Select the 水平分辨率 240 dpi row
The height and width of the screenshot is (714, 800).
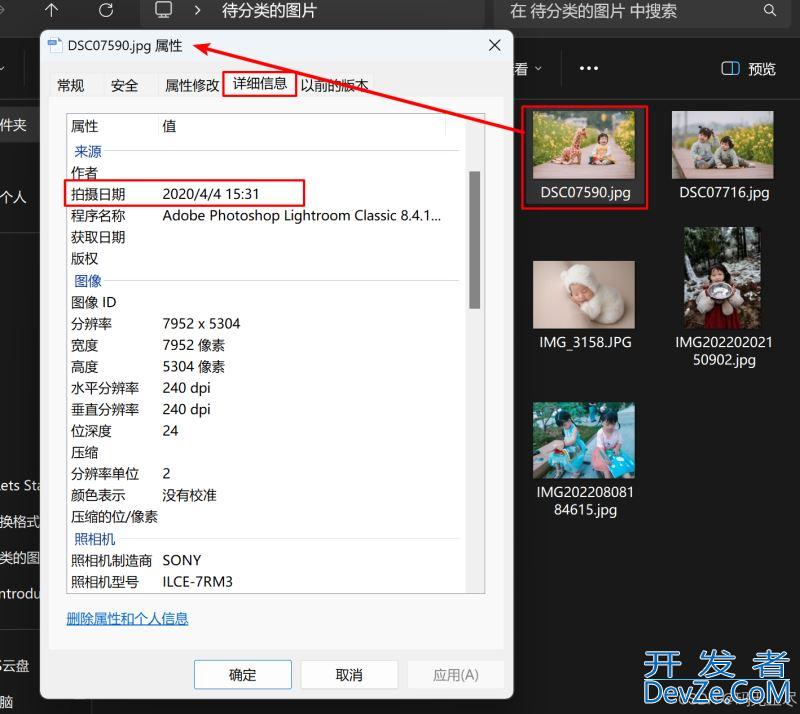[265, 388]
